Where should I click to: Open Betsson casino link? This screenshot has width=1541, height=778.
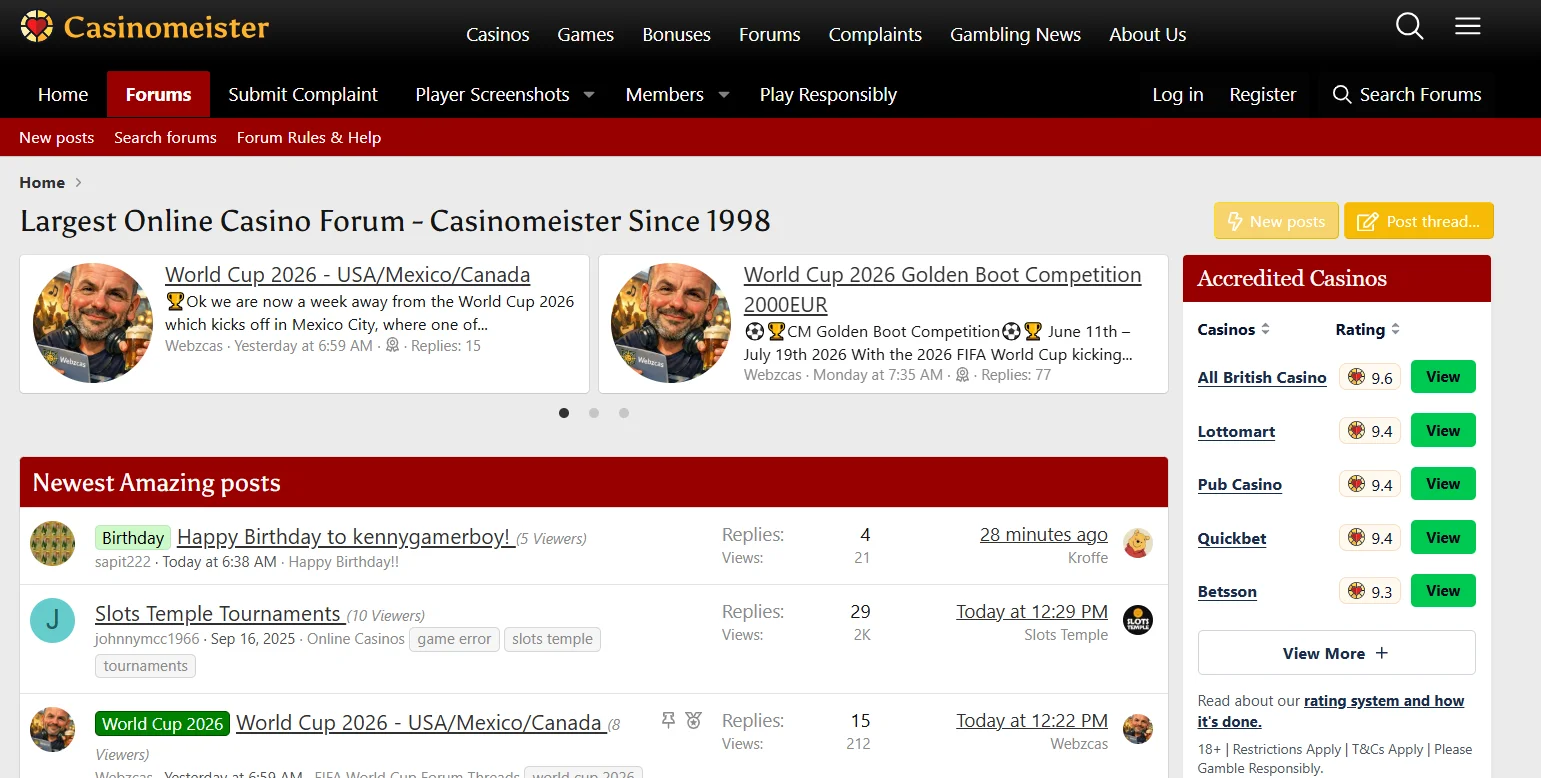point(1227,591)
